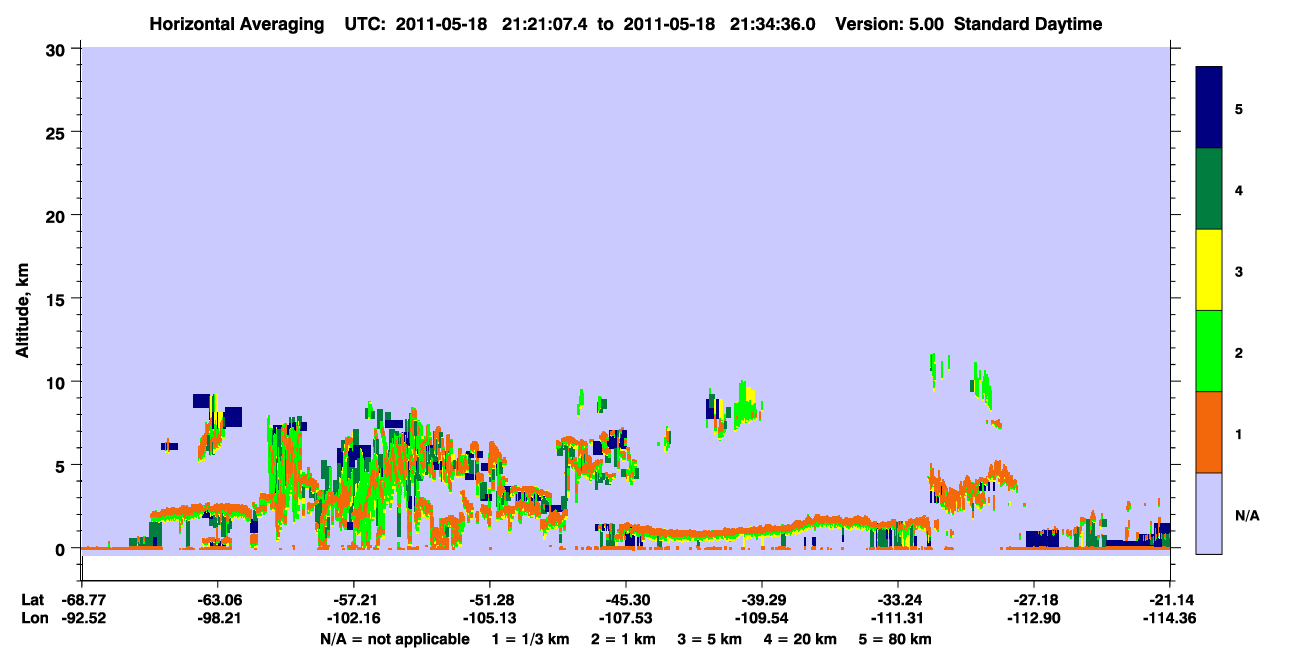Click latitude value -27.18
This screenshot has height=667, width=1300.
(1034, 600)
